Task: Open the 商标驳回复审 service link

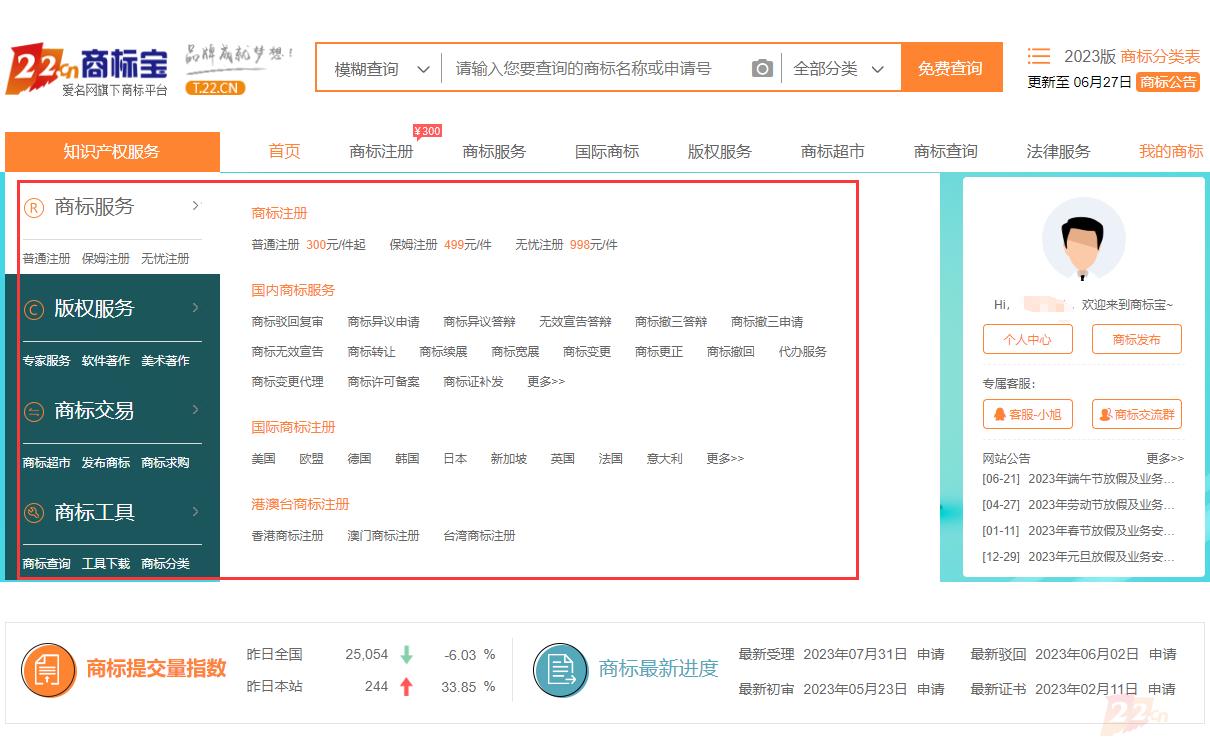Action: (287, 322)
